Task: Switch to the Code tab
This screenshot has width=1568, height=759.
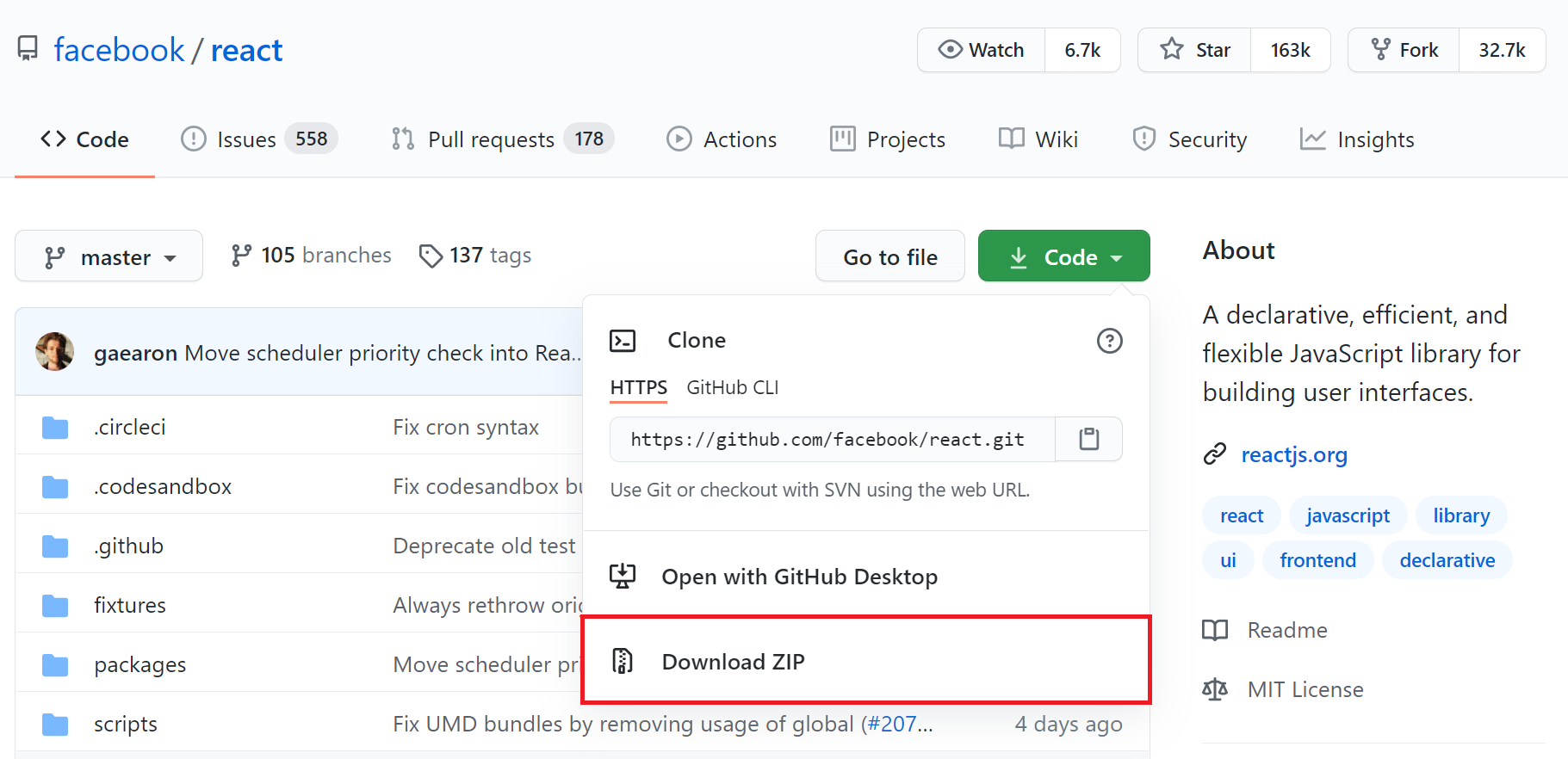Action: click(x=84, y=139)
